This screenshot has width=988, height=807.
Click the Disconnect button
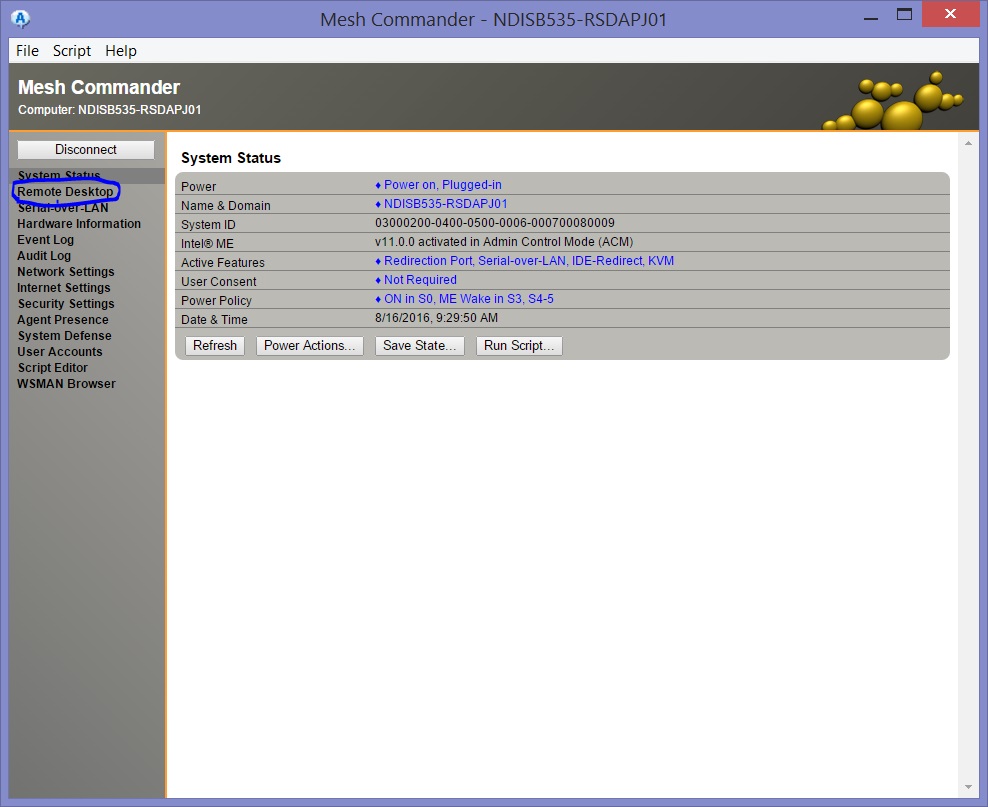coord(86,149)
